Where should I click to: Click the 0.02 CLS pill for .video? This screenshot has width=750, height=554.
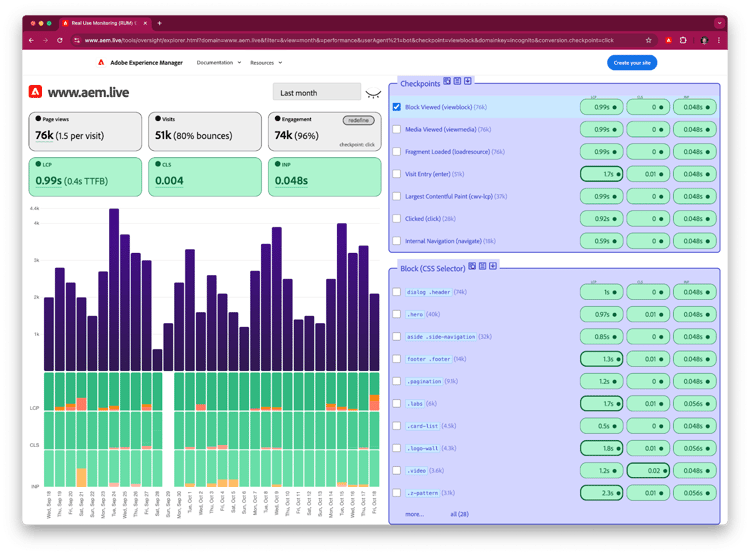coord(648,471)
